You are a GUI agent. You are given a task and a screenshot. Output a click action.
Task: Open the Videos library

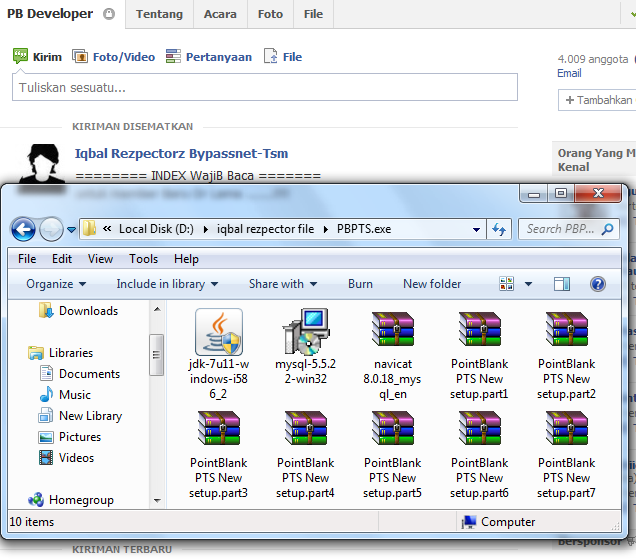(67, 458)
